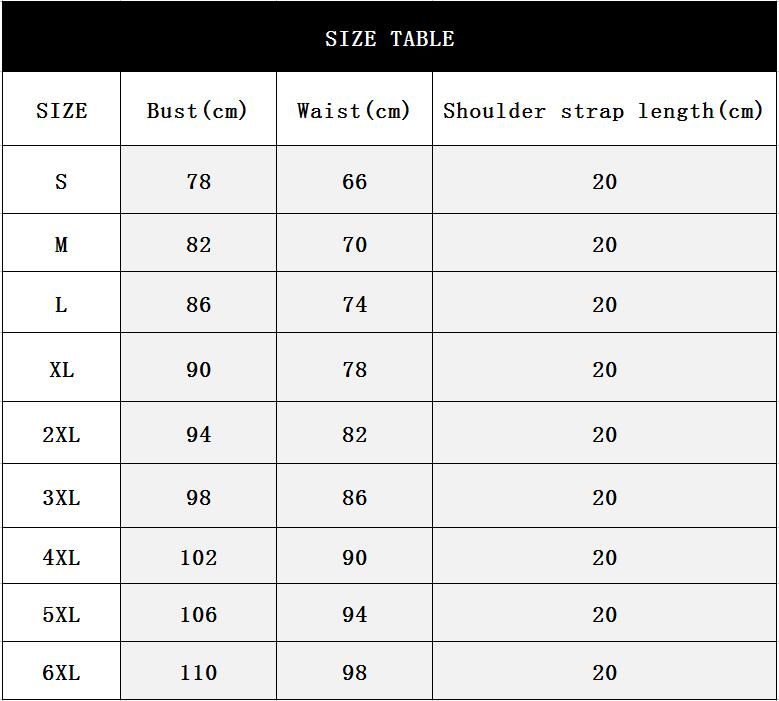
Task: Click the 6XL size row label
Action: (61, 673)
